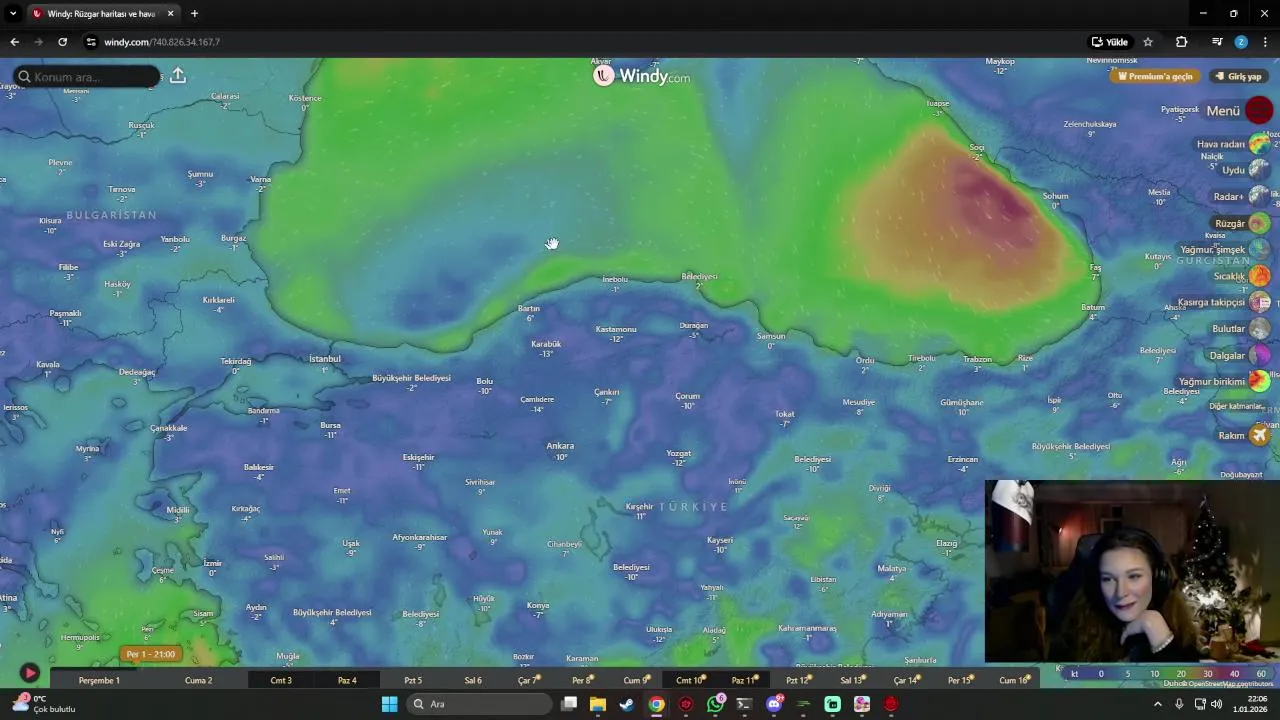Close the Windy browser tab
This screenshot has width=1280, height=720.
170,14
